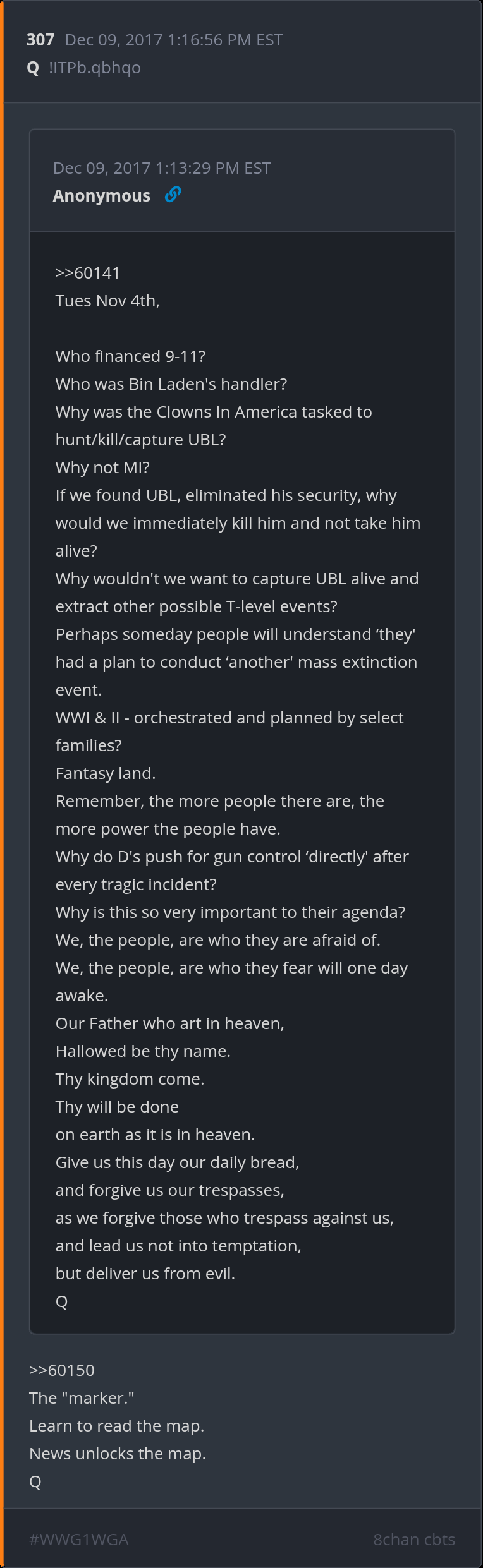
Task: Click the post timestamp Dec 09, 2017 1:16:56 PM
Action: click(x=174, y=40)
